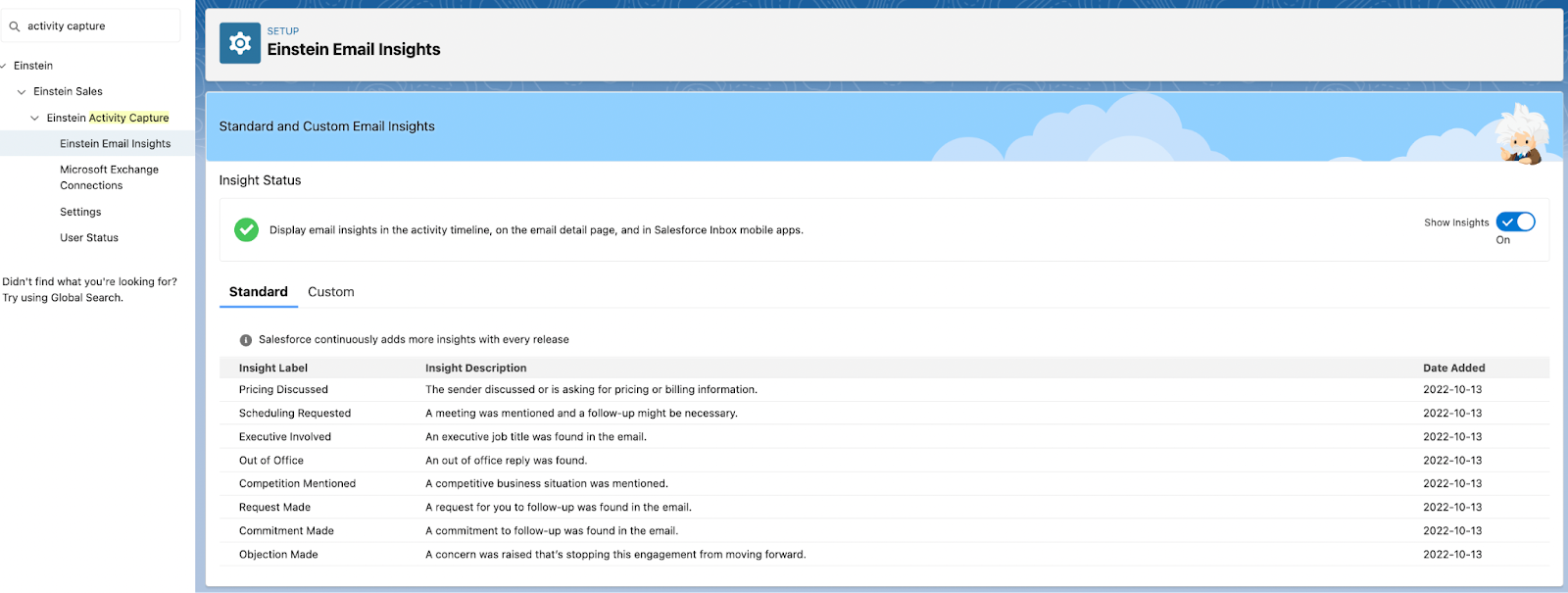This screenshot has width=1568, height=593.
Task: Open User Status in sidebar
Action: [89, 238]
